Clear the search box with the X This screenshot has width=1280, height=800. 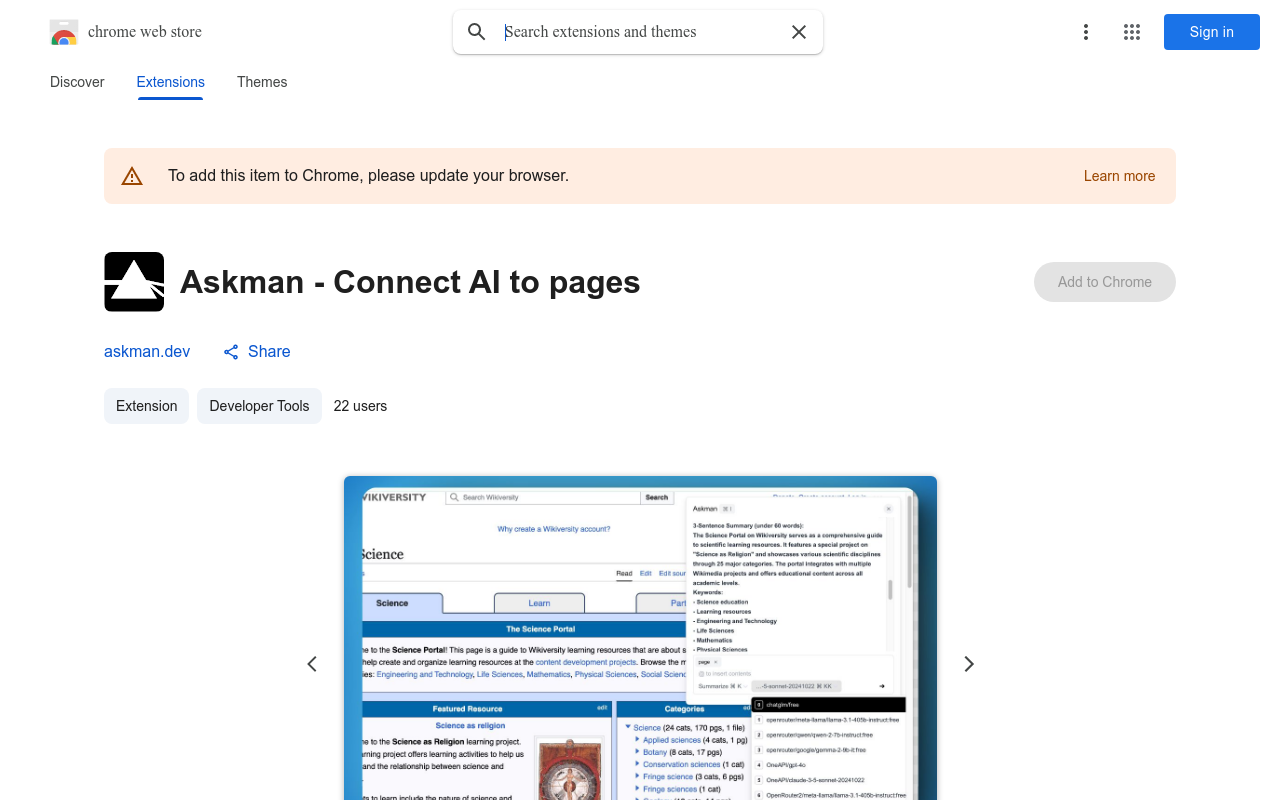click(x=799, y=32)
